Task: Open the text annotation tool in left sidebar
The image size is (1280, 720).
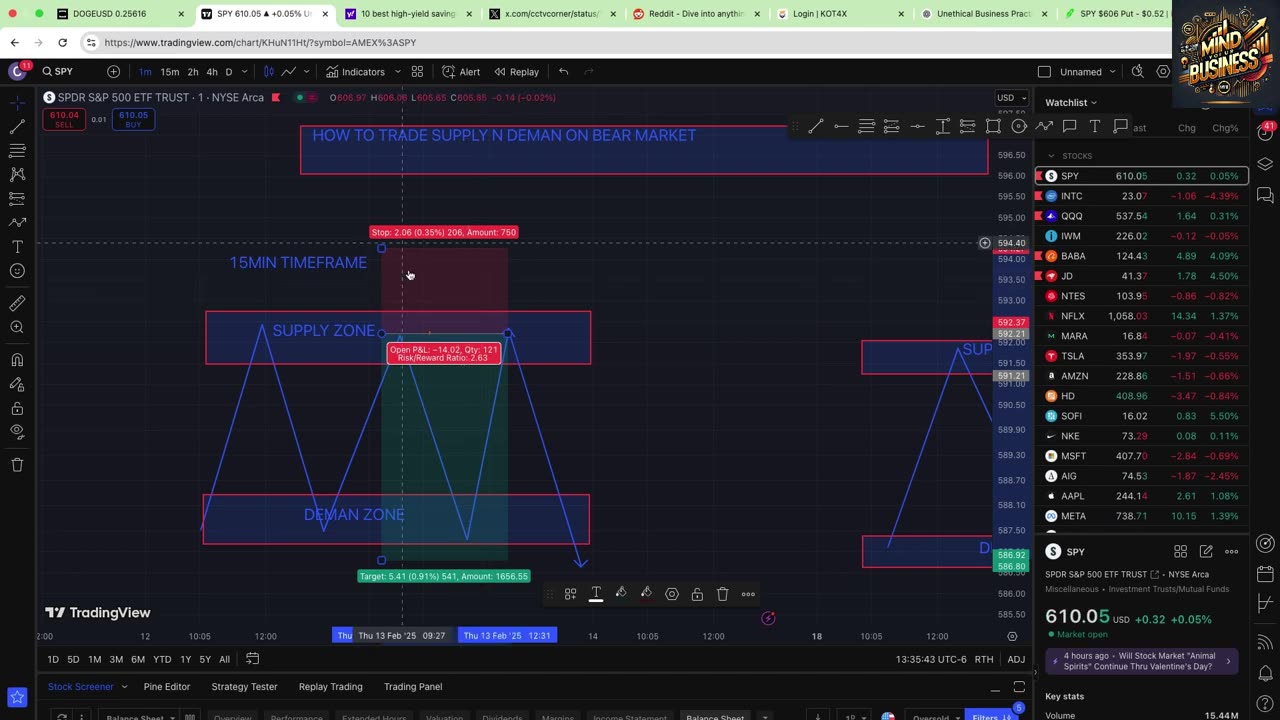Action: (17, 246)
